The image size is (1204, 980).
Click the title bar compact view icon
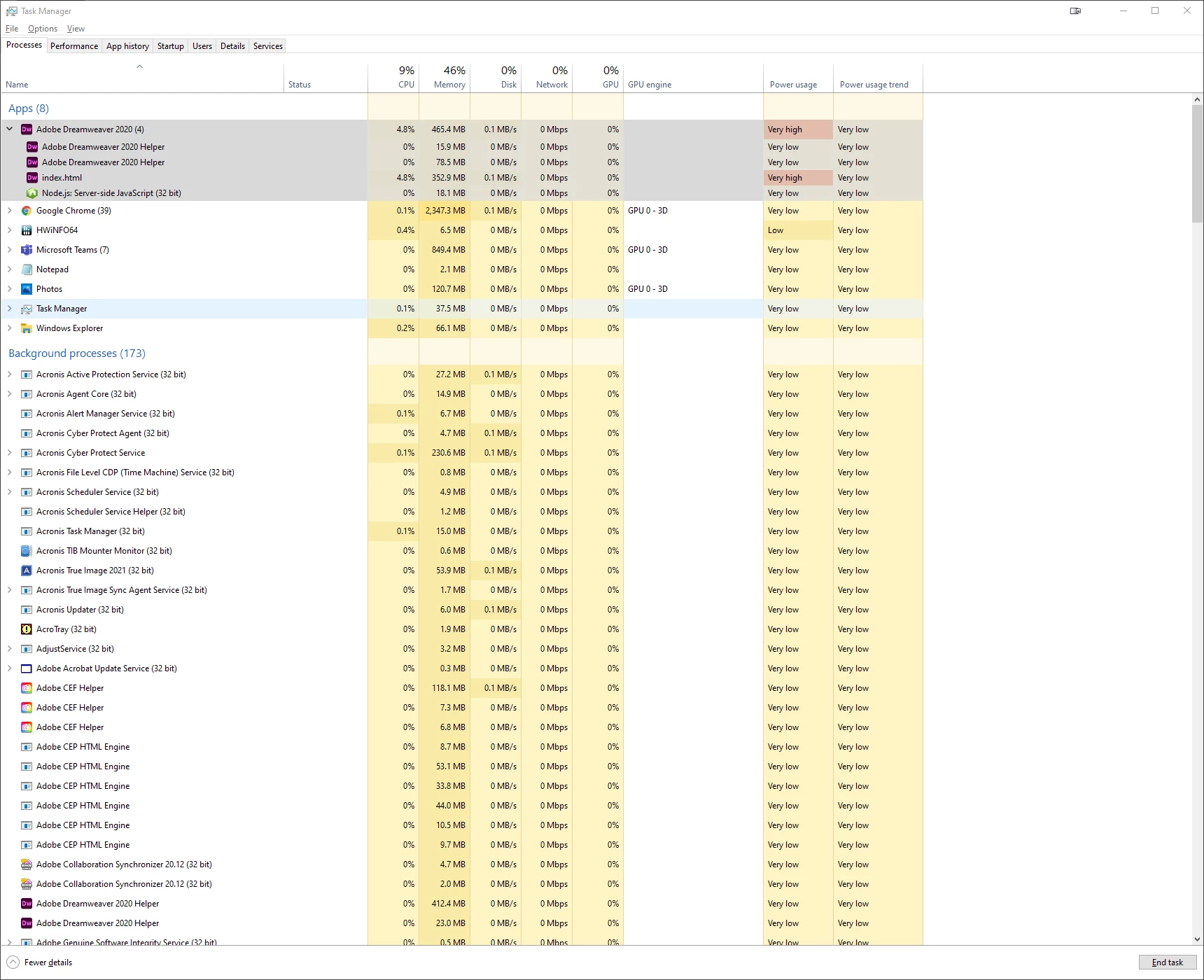tap(1076, 10)
